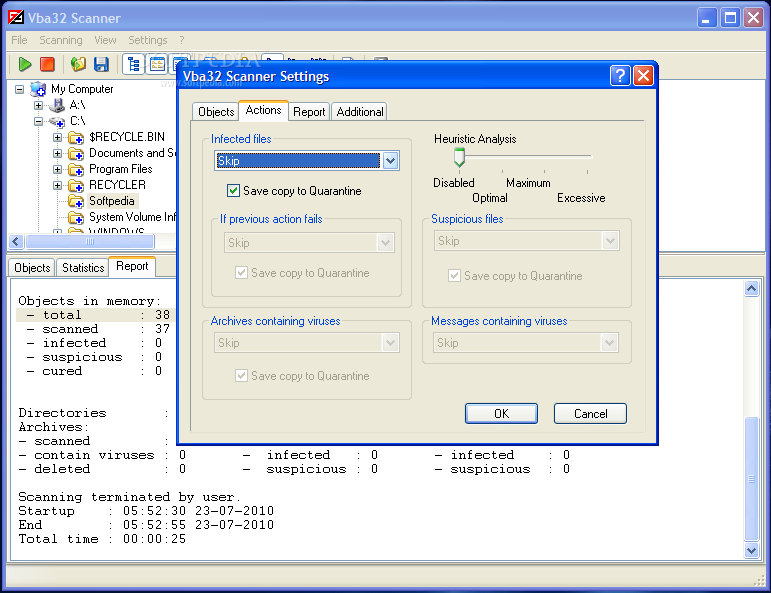Open the File menu
Viewport: 771px width, 593px height.
(x=19, y=40)
